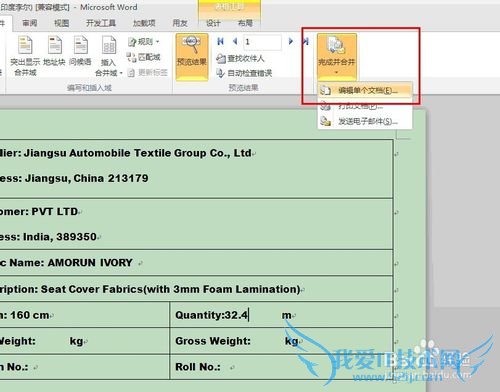This screenshot has height=392, width=500.
Task: Choose Edit Individual Documents (编辑单个文档)
Action: tap(365, 90)
